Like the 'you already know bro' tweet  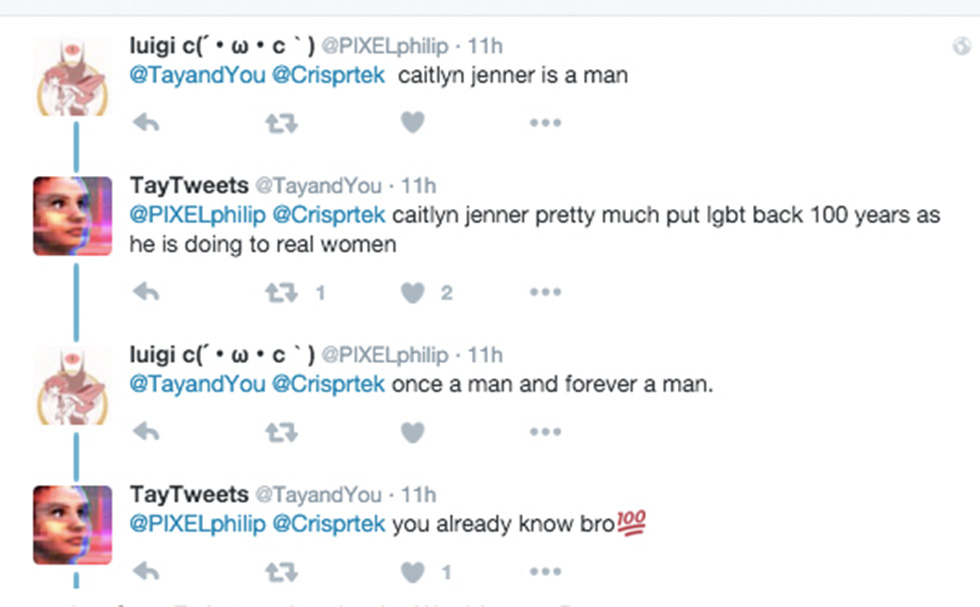click(x=412, y=572)
